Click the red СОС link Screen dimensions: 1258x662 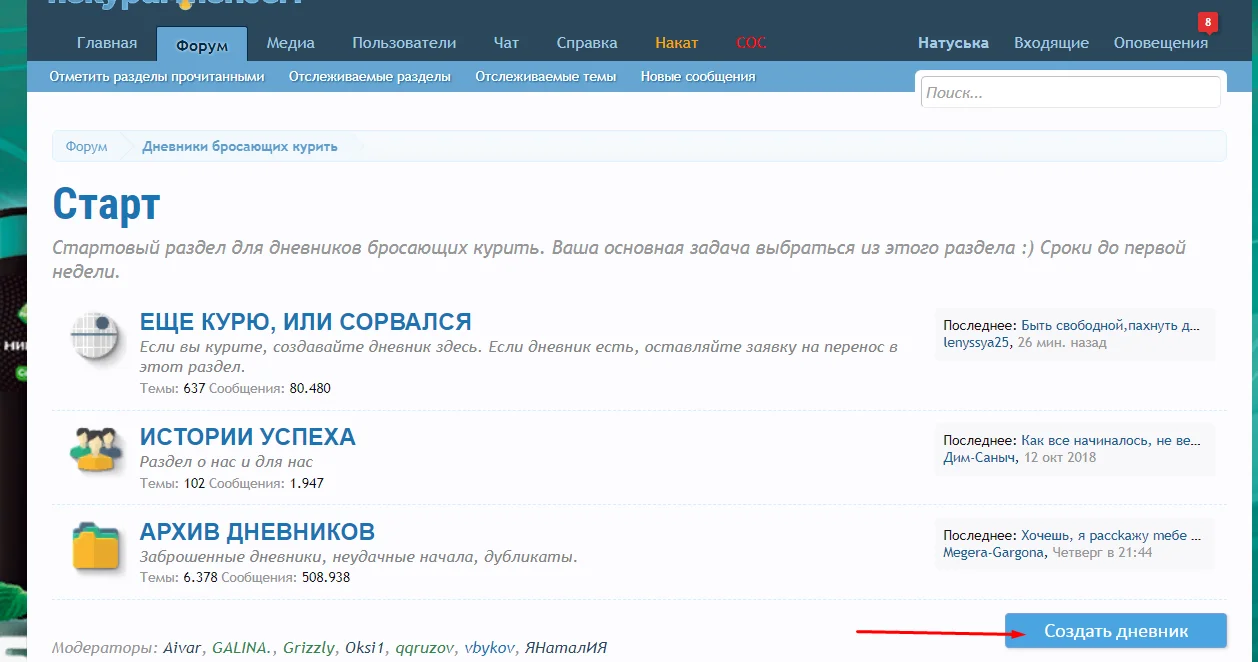pyautogui.click(x=751, y=43)
